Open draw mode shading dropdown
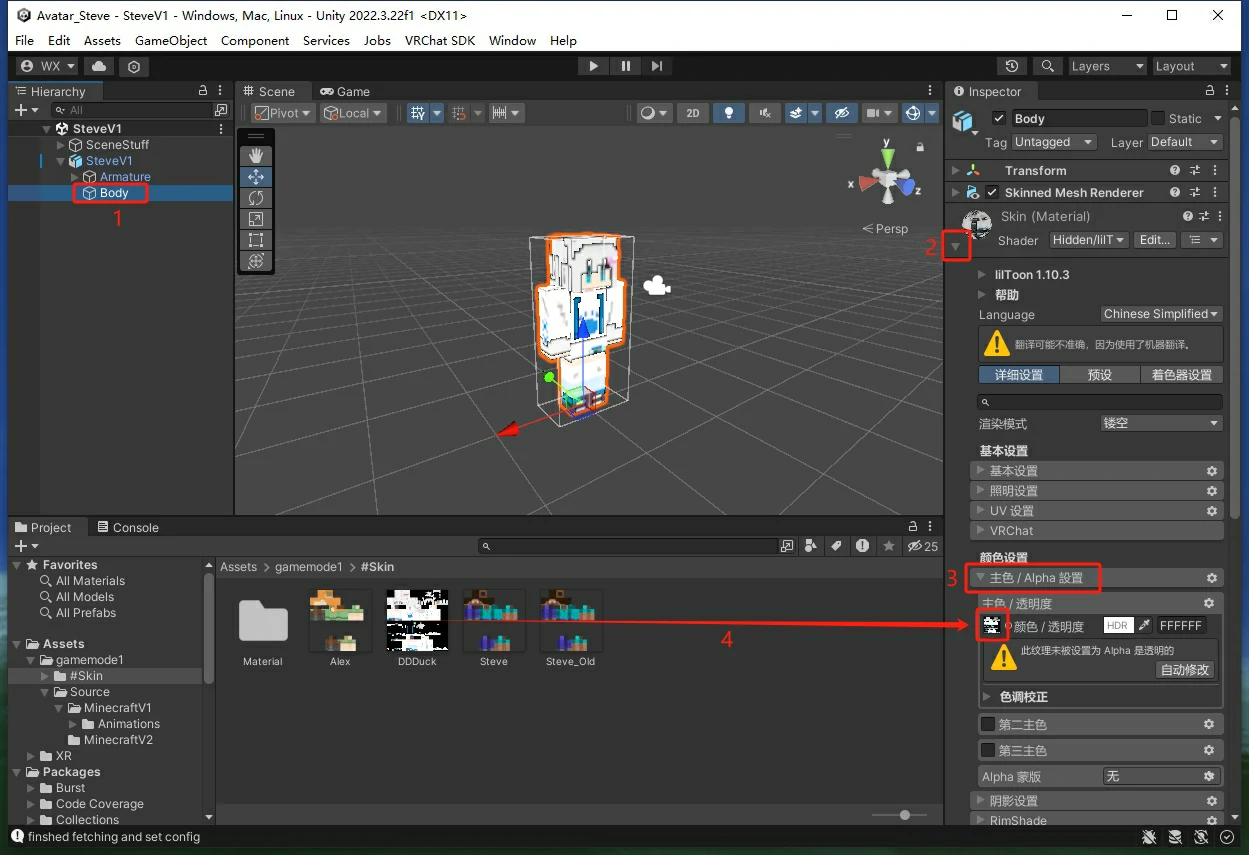Viewport: 1249px width, 855px height. [x=654, y=113]
